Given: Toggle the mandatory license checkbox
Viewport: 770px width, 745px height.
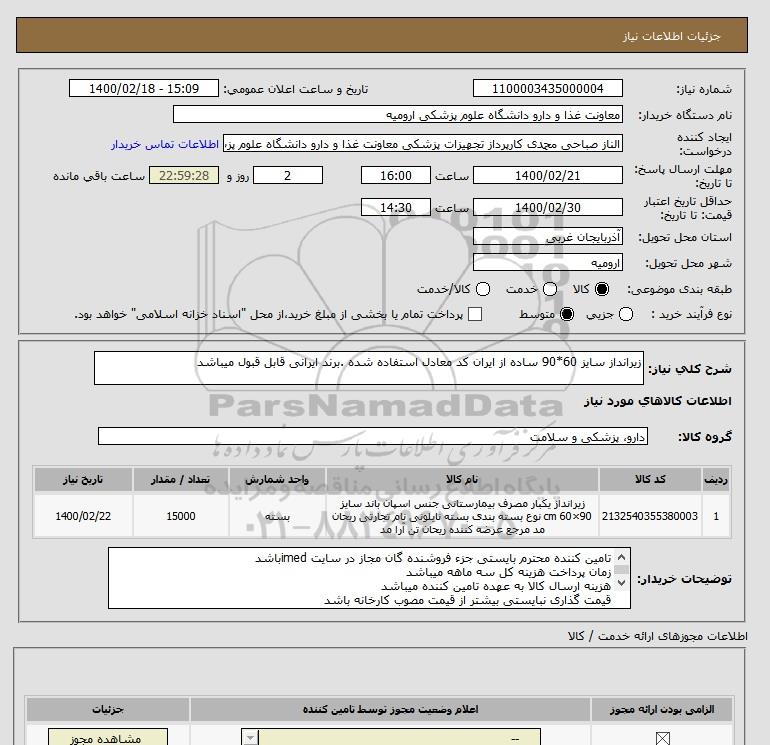Looking at the screenshot, I should pyautogui.click(x=662, y=738).
